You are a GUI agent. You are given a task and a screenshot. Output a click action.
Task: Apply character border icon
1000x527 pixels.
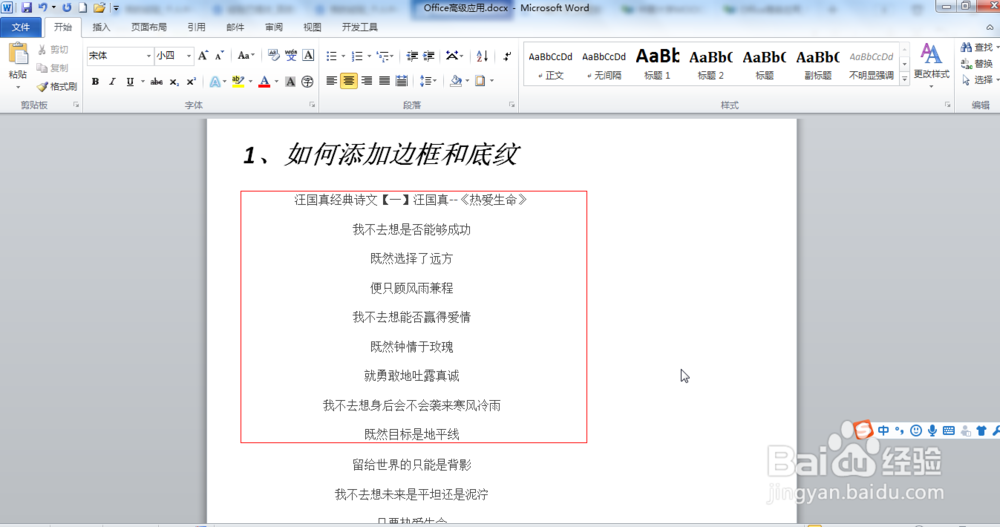pos(308,56)
